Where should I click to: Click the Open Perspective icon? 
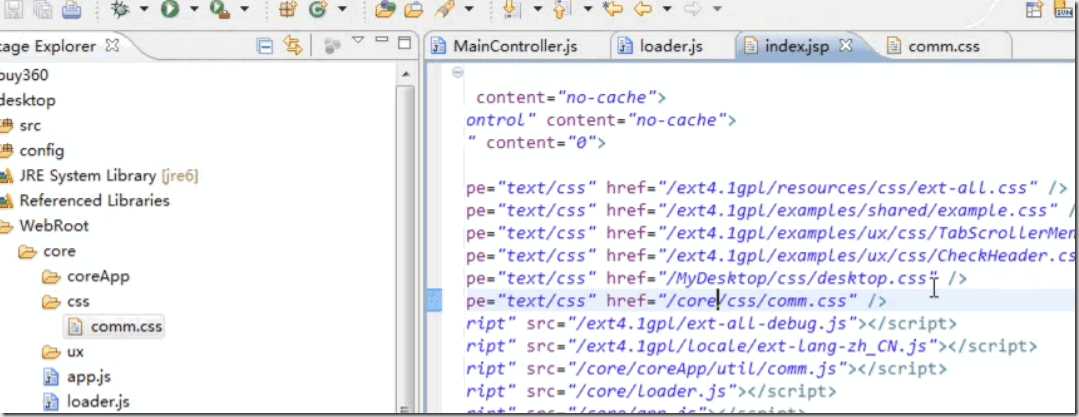1034,9
